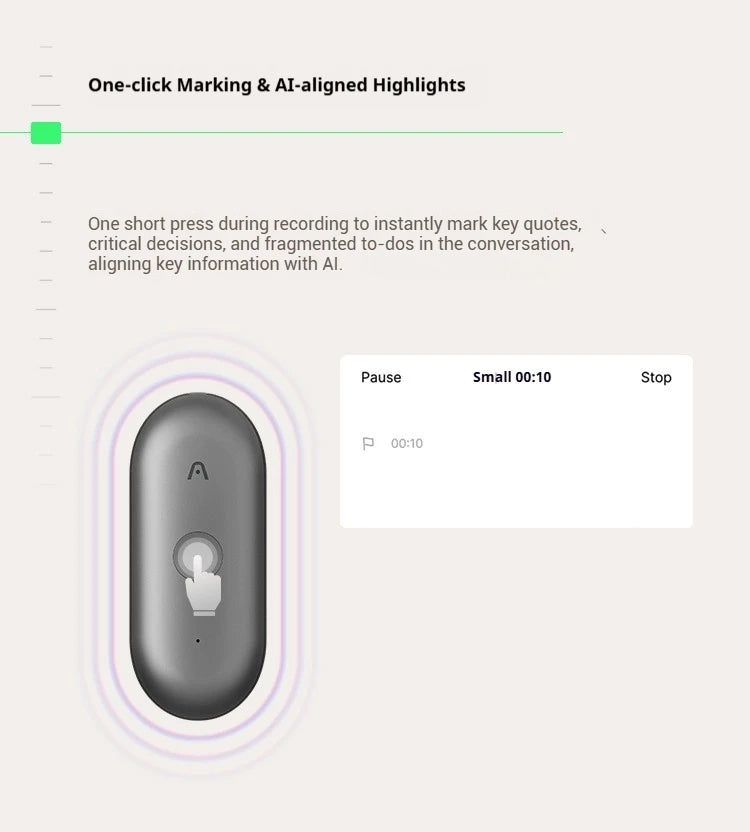Stop the Small recording session
This screenshot has width=750, height=832.
656,377
